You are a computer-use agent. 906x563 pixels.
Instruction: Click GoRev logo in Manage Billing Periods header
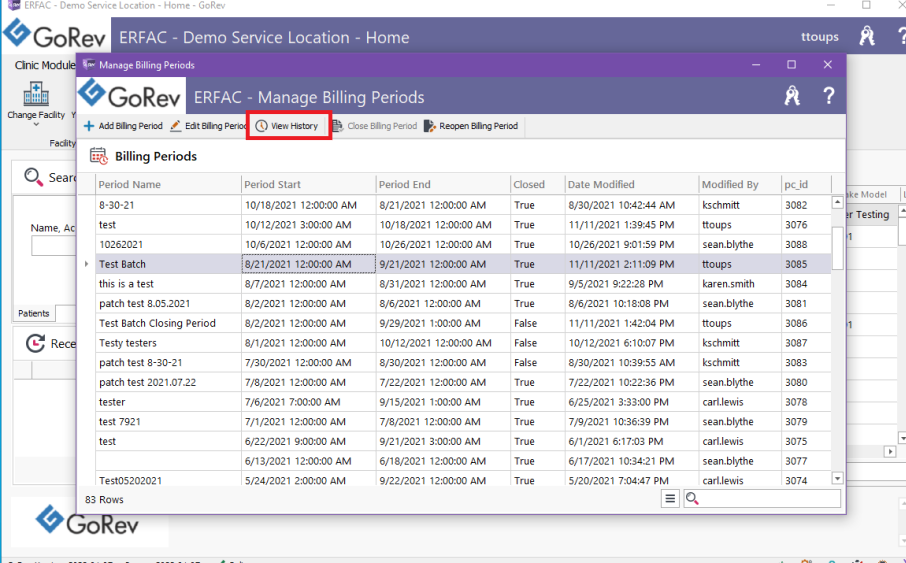pos(131,95)
